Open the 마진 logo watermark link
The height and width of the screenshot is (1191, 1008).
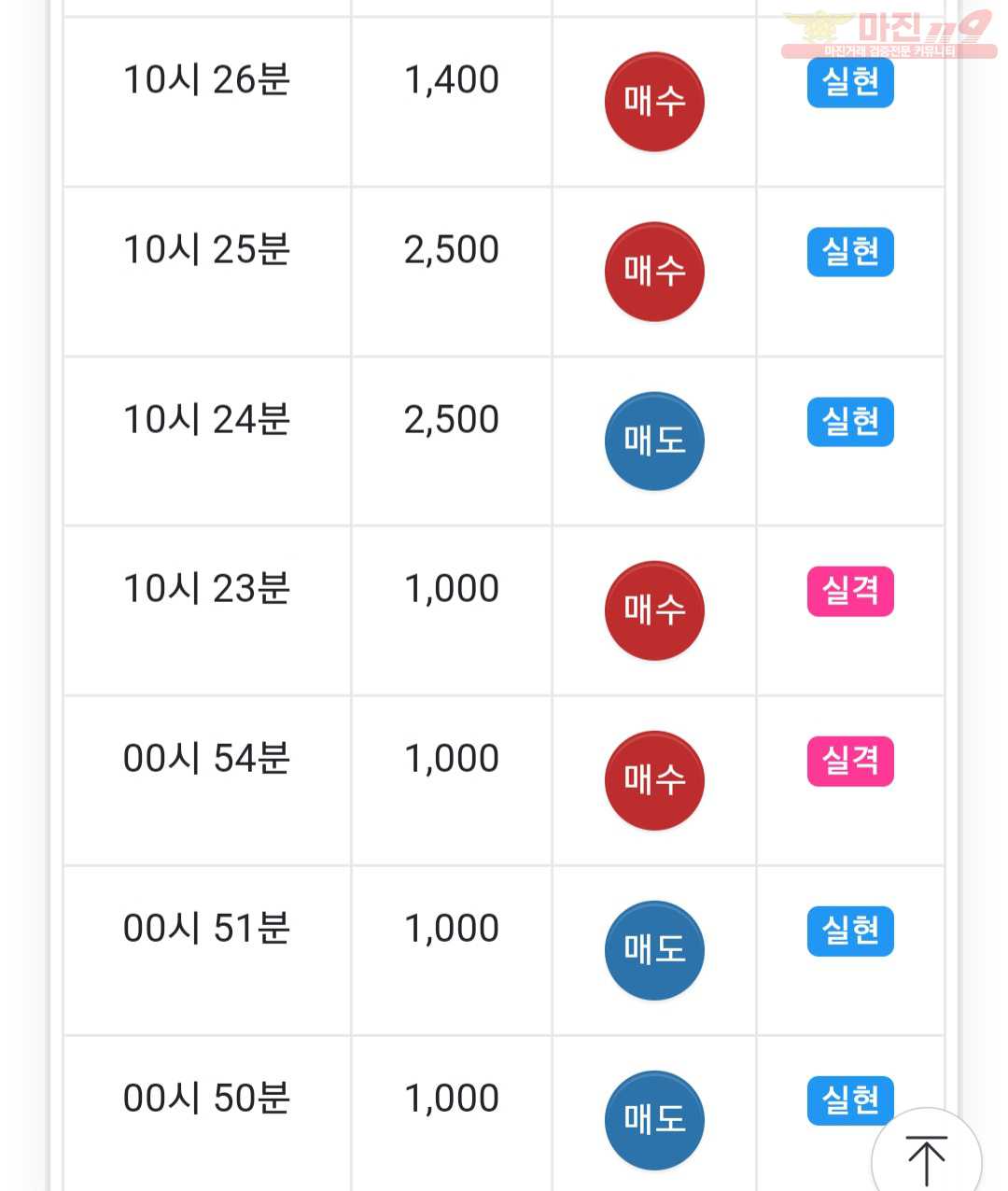889,34
